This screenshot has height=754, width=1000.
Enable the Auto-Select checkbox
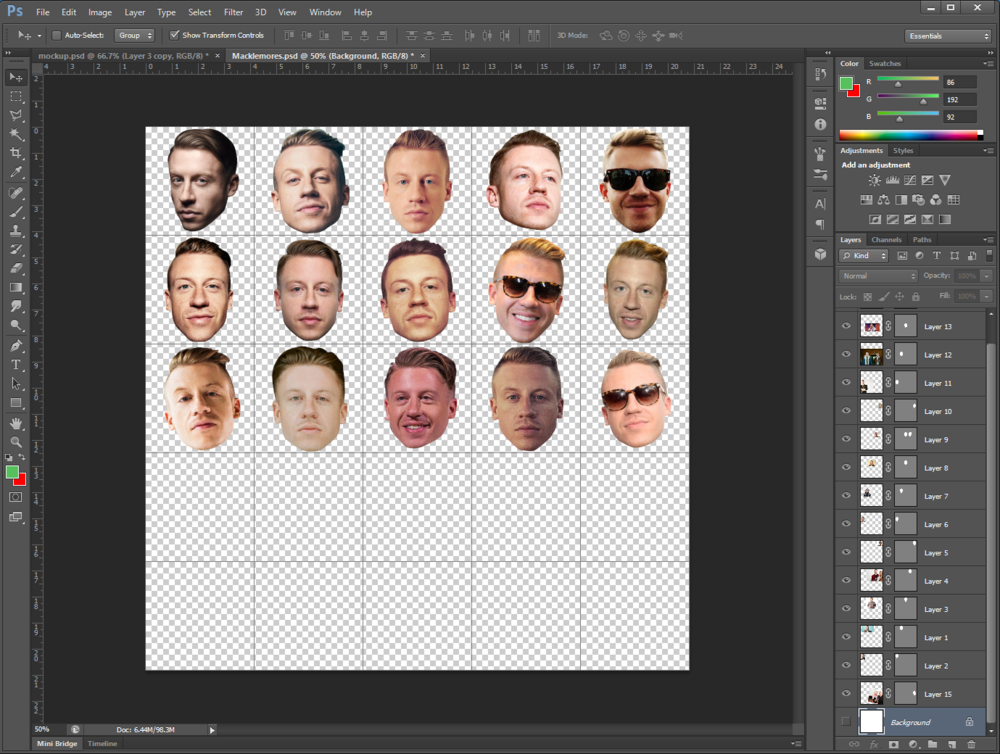[x=56, y=35]
